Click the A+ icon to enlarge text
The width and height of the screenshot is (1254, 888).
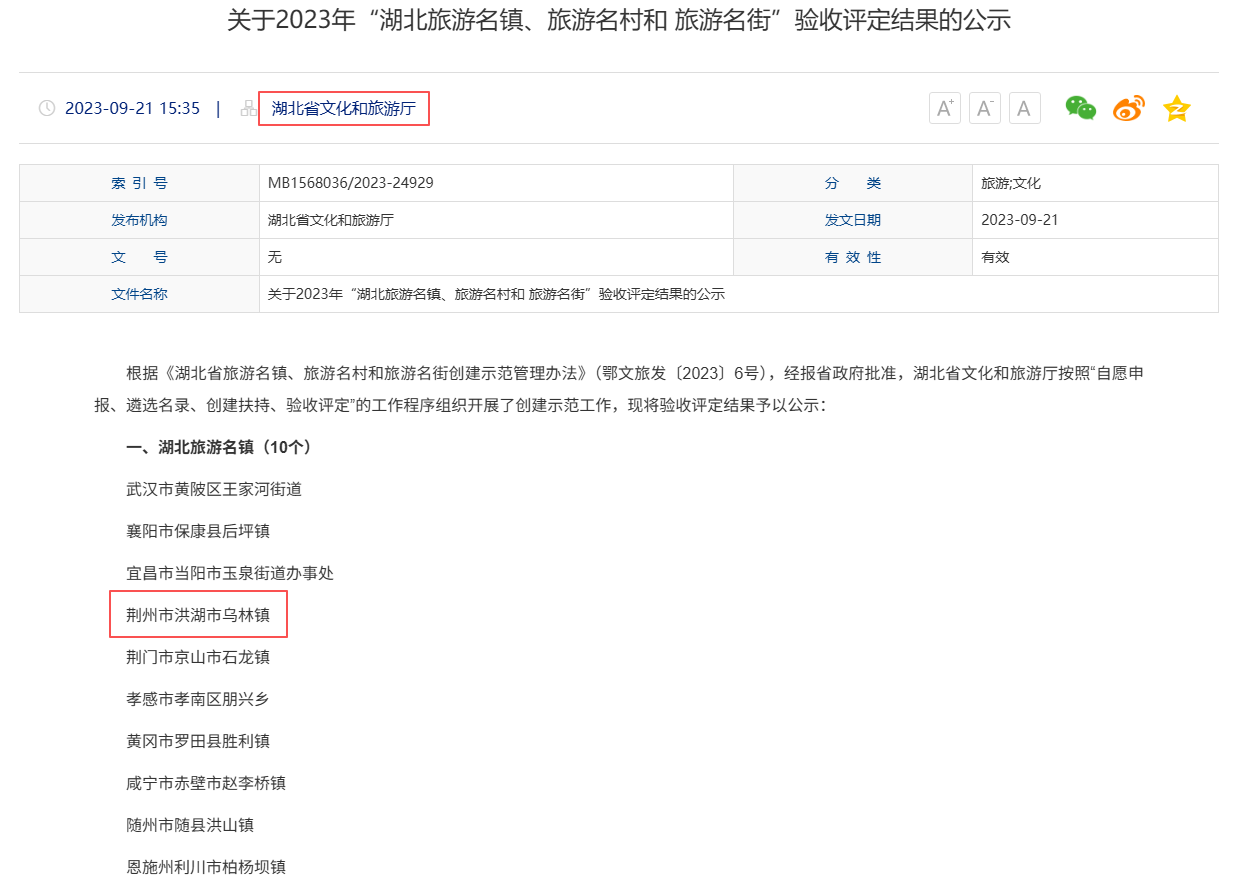click(944, 108)
